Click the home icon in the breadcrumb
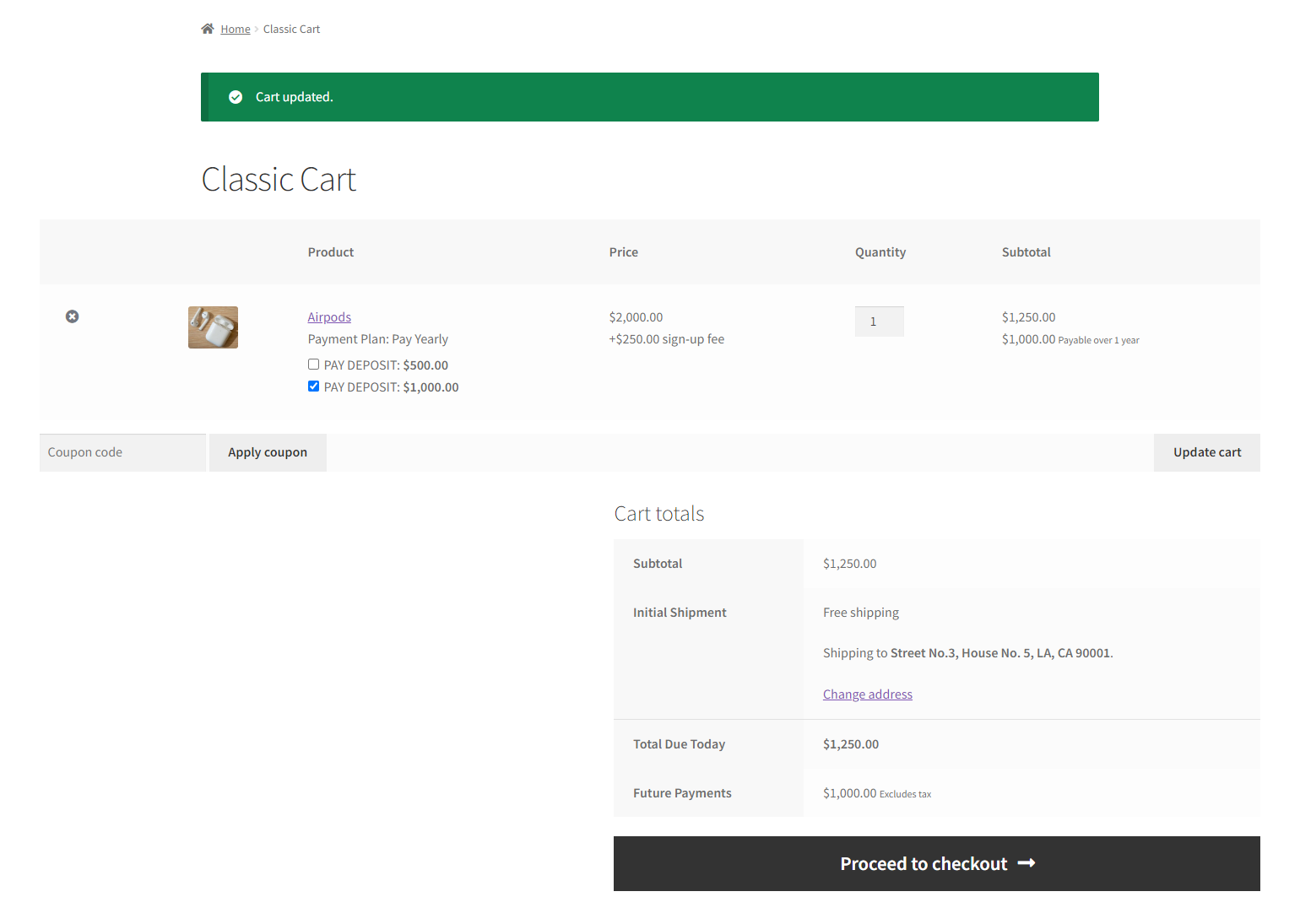Screen dimensions: 1300x924 (x=208, y=29)
